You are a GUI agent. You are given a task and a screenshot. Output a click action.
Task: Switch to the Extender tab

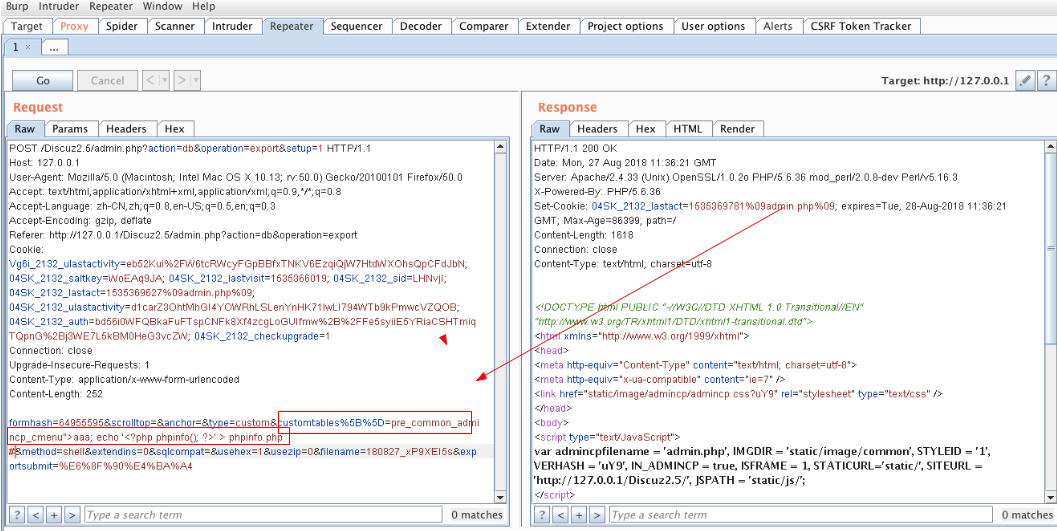click(548, 26)
